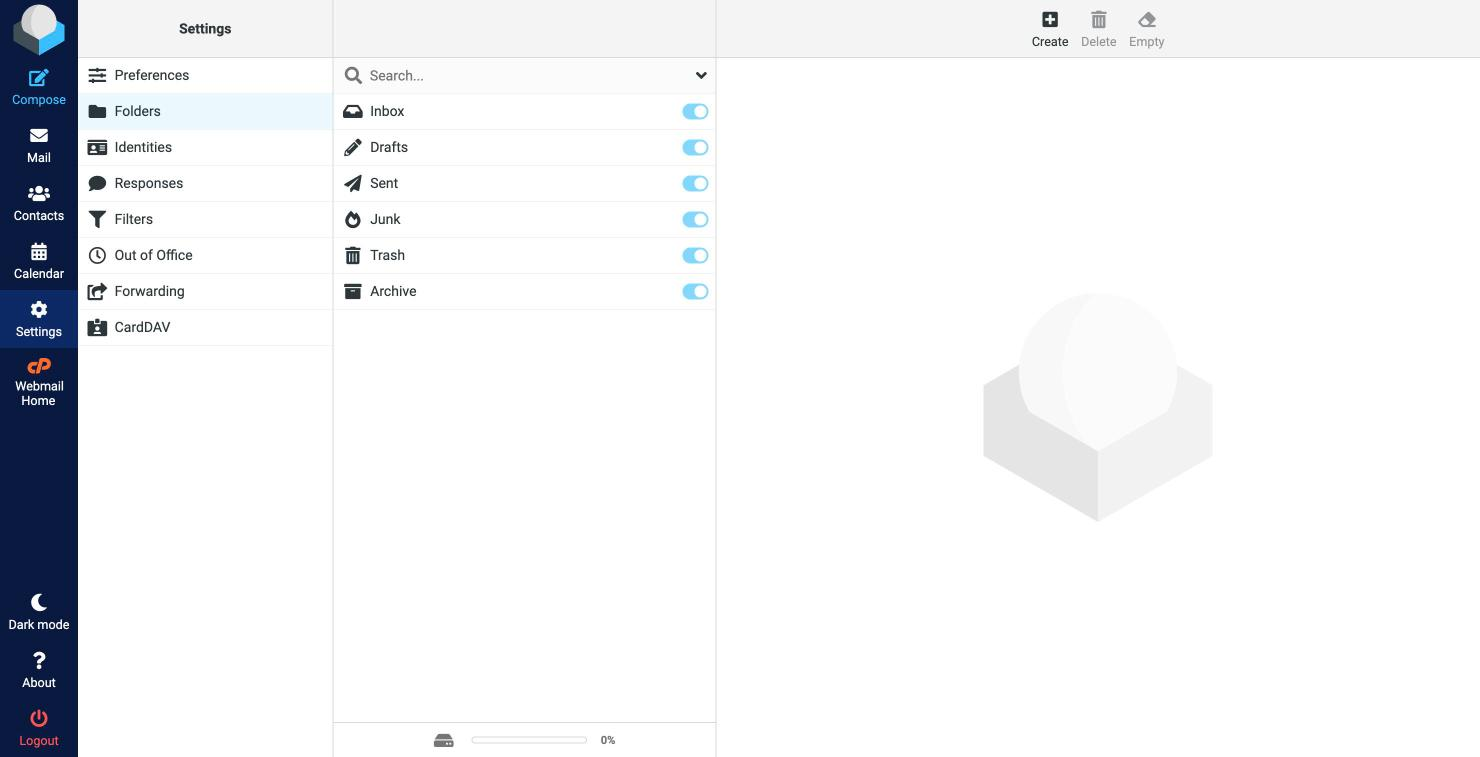Select the Sent folder name
This screenshot has width=1480, height=757.
pos(384,183)
